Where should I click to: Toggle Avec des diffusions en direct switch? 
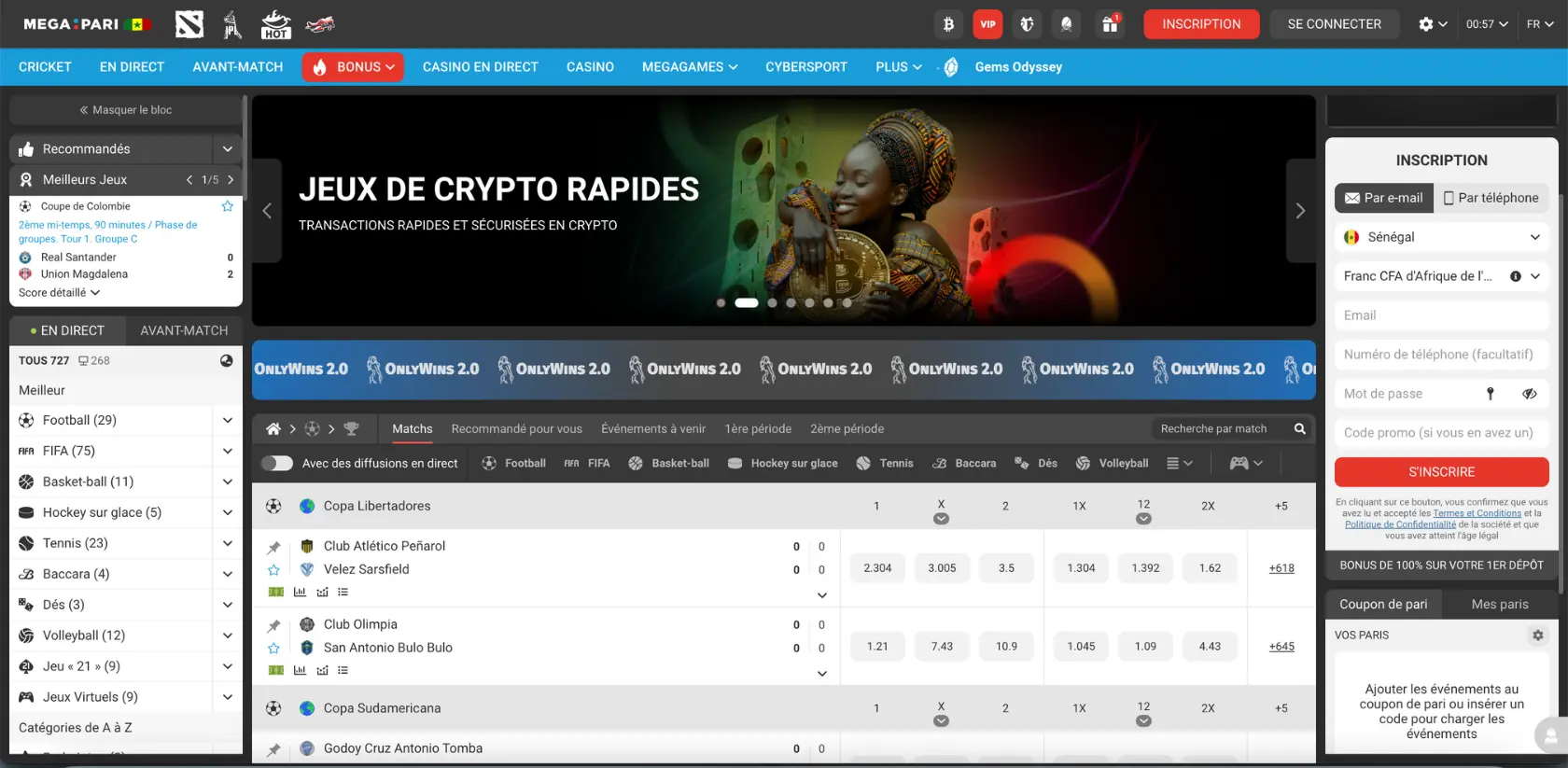click(x=277, y=463)
